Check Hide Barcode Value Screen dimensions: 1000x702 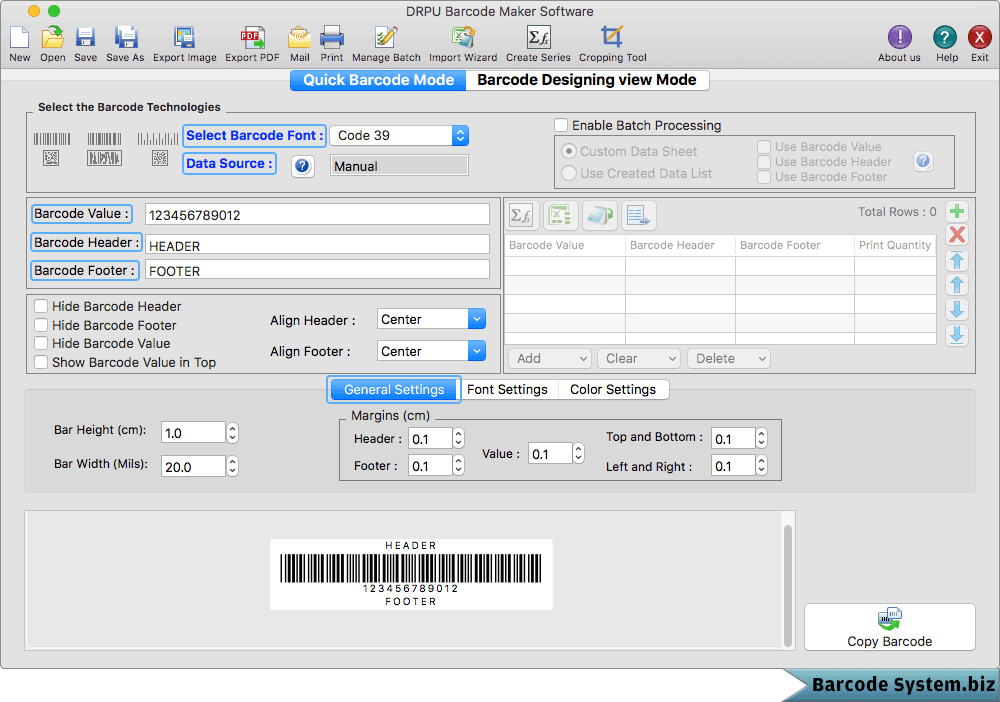pyautogui.click(x=41, y=344)
